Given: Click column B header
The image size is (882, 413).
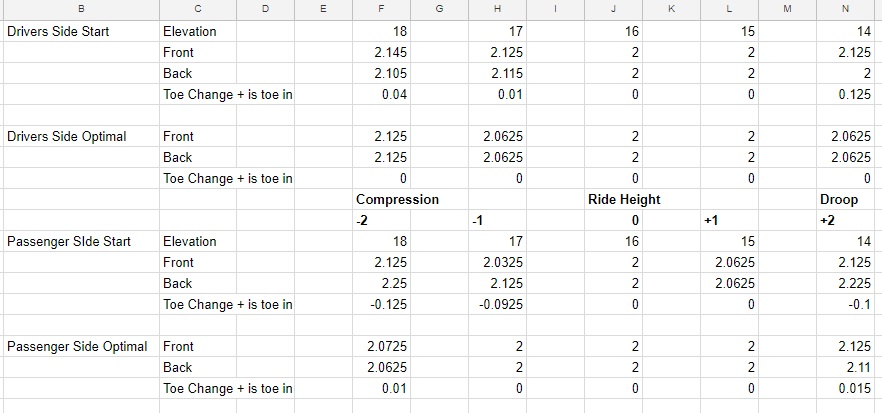Looking at the screenshot, I should (x=80, y=10).
